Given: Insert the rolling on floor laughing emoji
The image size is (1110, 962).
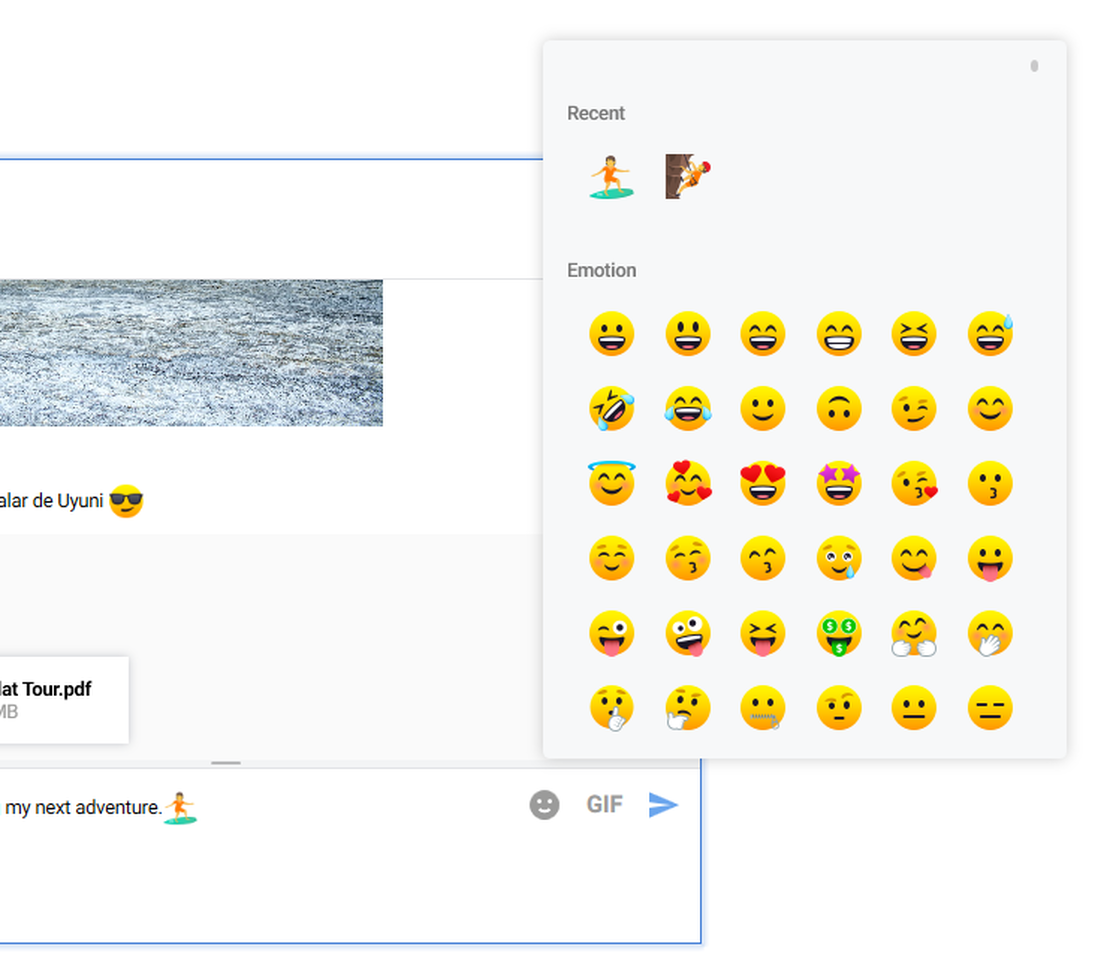Looking at the screenshot, I should 611,409.
